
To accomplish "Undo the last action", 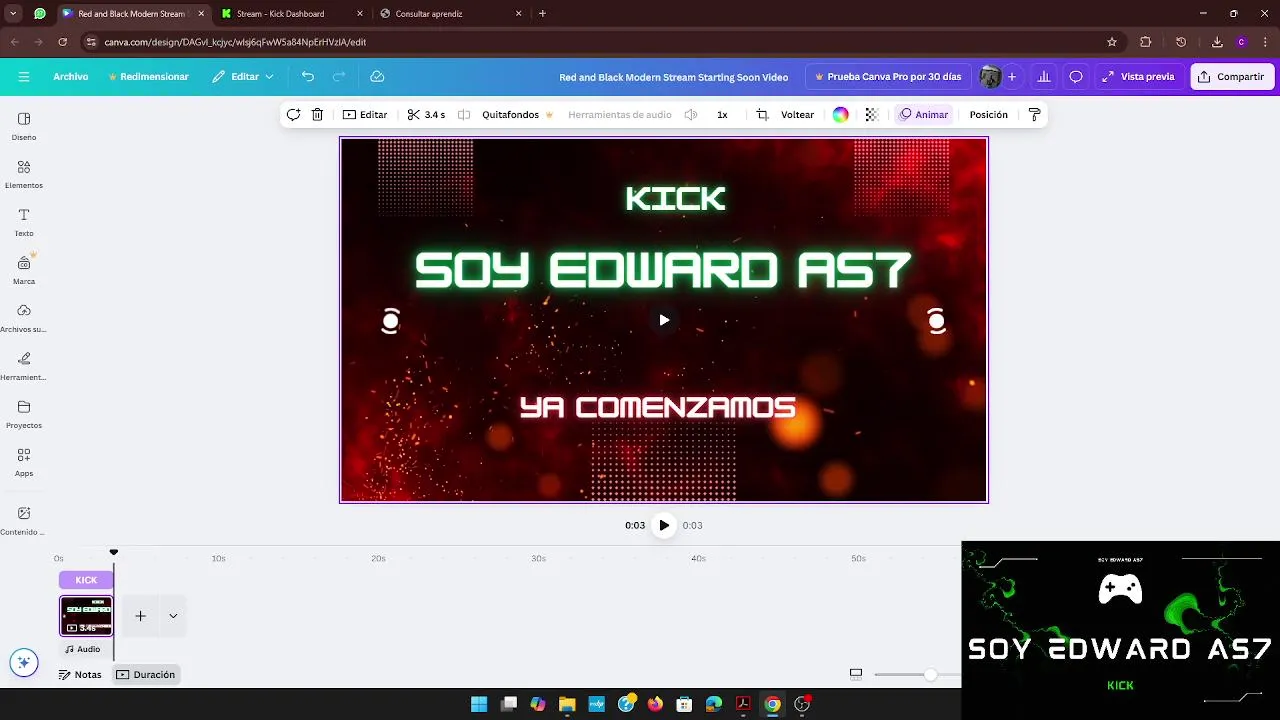I will pos(308,77).
